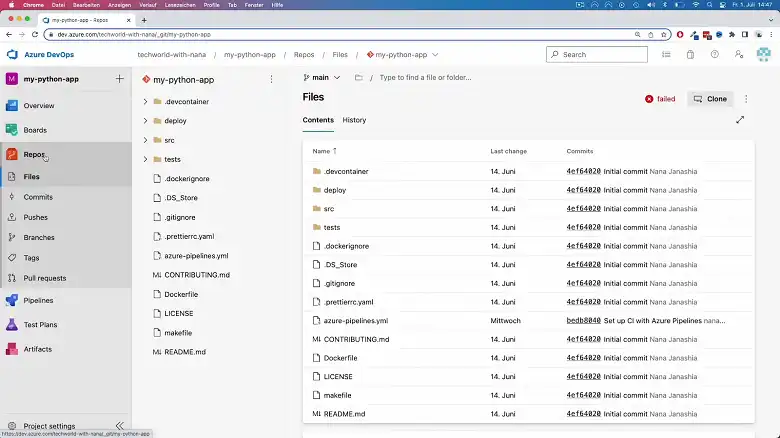The width and height of the screenshot is (780, 438).
Task: Click the Search box in header
Action: [x=597, y=54]
